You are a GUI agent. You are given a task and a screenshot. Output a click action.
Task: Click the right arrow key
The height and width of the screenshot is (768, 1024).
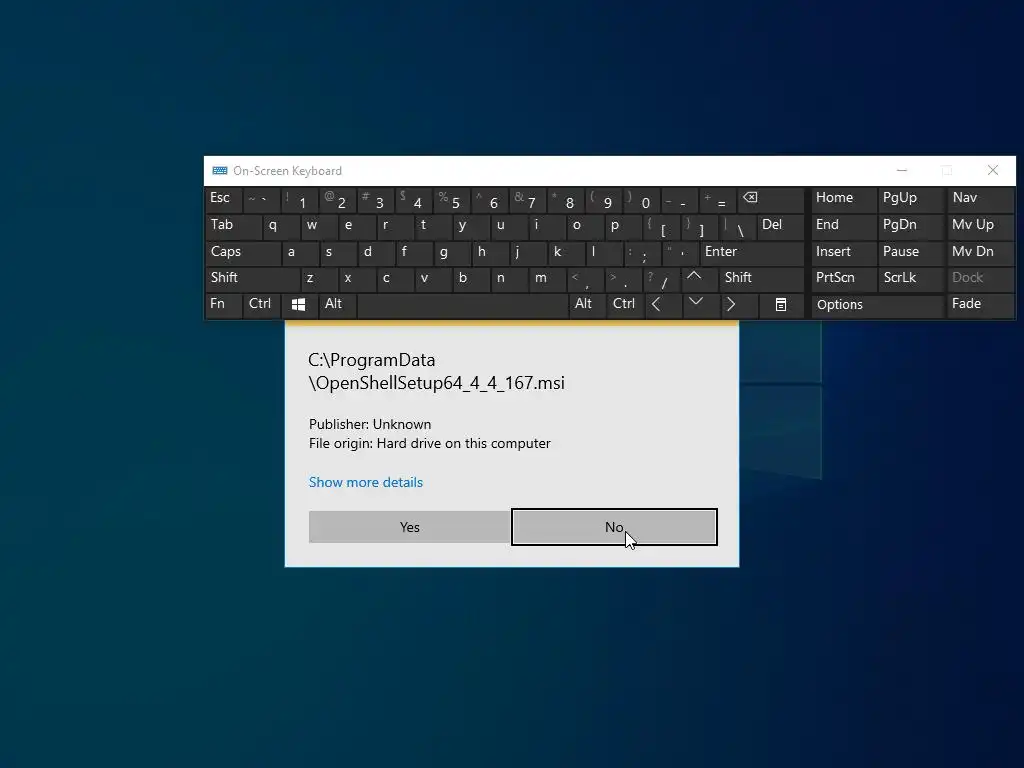click(x=739, y=305)
